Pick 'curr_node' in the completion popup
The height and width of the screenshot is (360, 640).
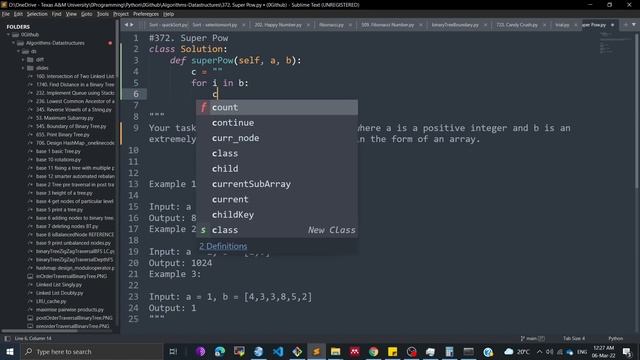point(277,138)
